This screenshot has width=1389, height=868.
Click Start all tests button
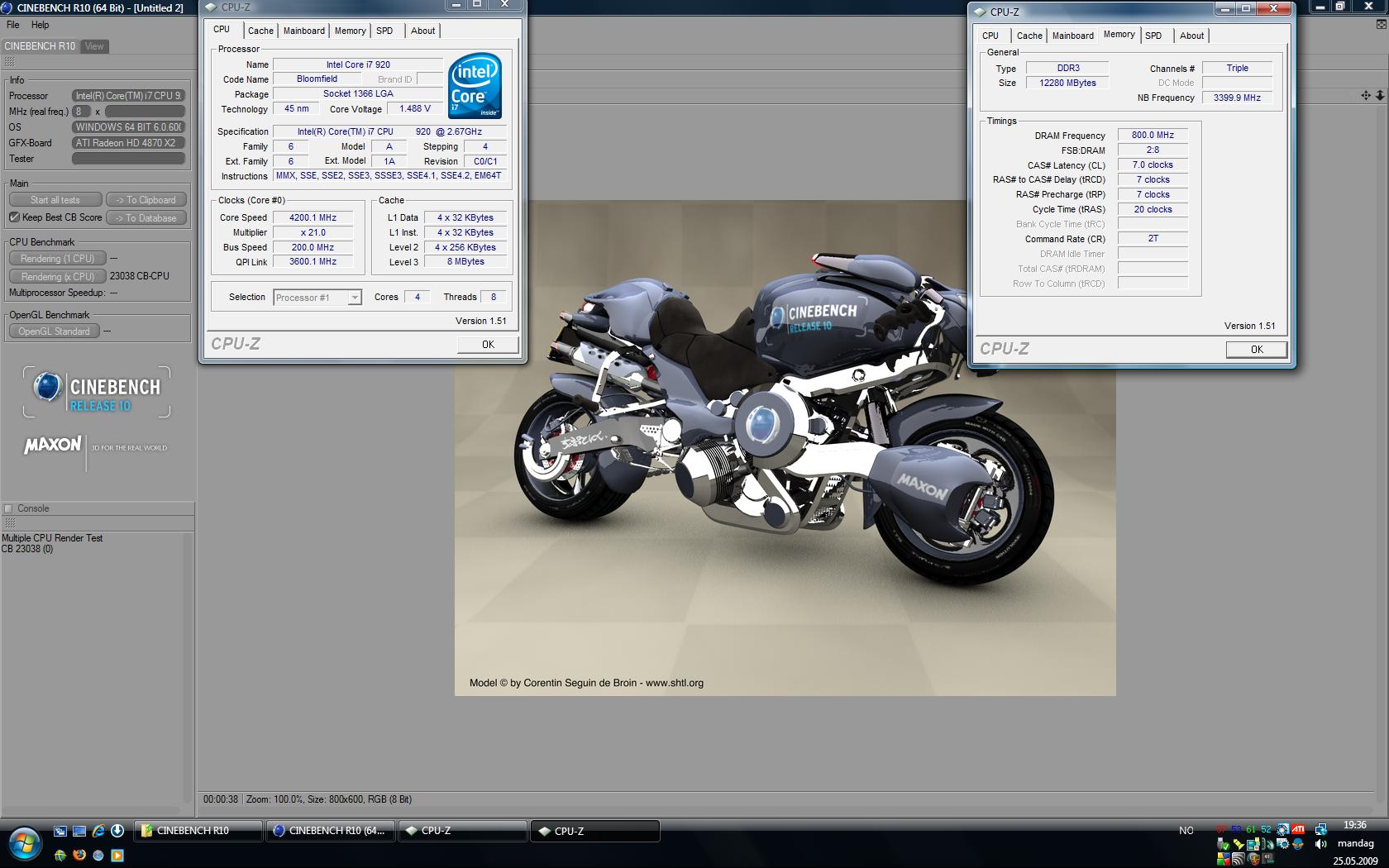[x=55, y=200]
